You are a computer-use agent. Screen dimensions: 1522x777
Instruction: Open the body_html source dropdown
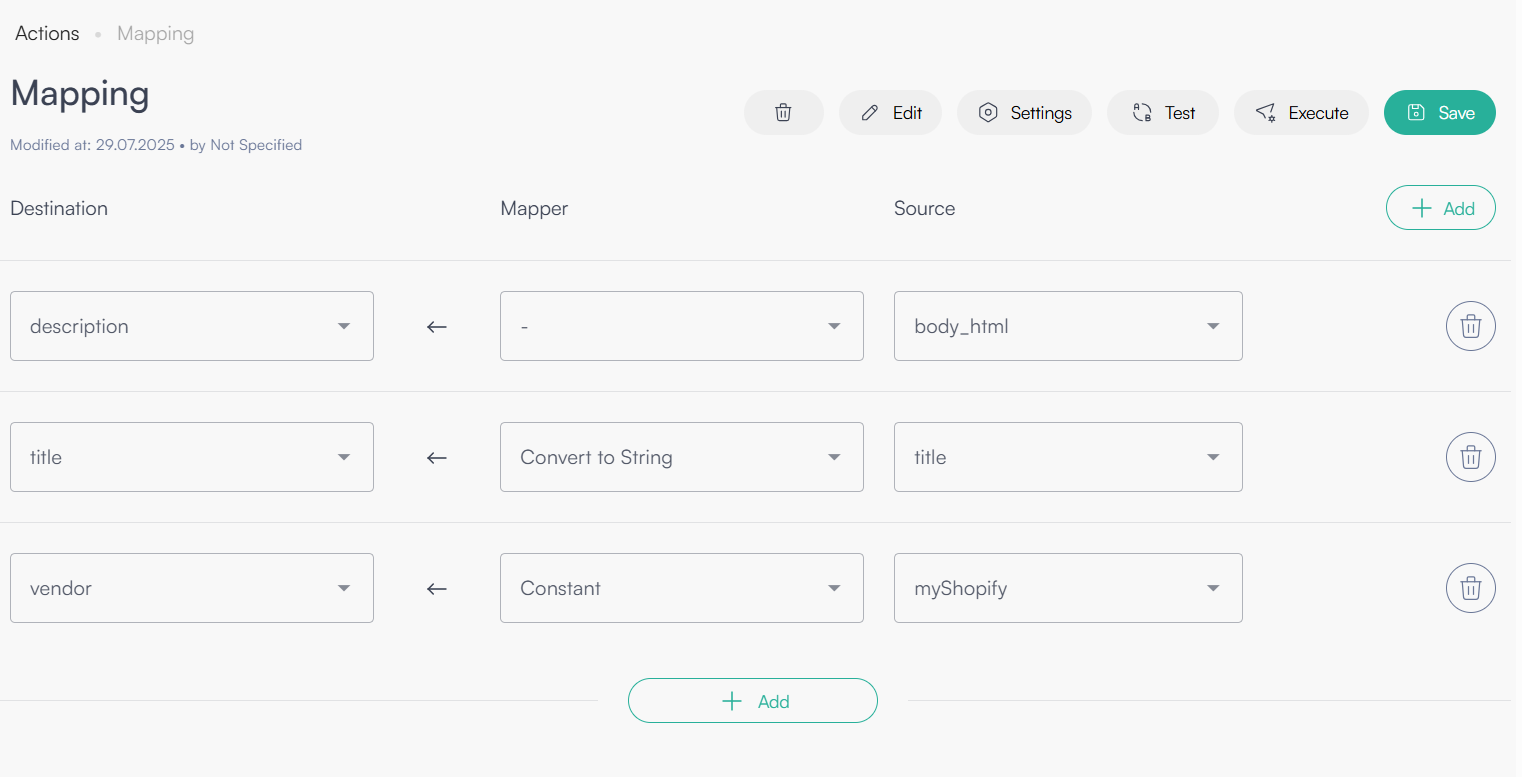(x=1068, y=326)
